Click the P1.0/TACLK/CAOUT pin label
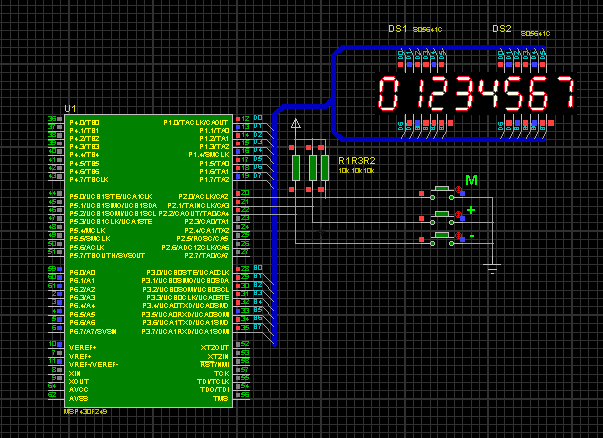This screenshot has width=603, height=438. pos(196,122)
